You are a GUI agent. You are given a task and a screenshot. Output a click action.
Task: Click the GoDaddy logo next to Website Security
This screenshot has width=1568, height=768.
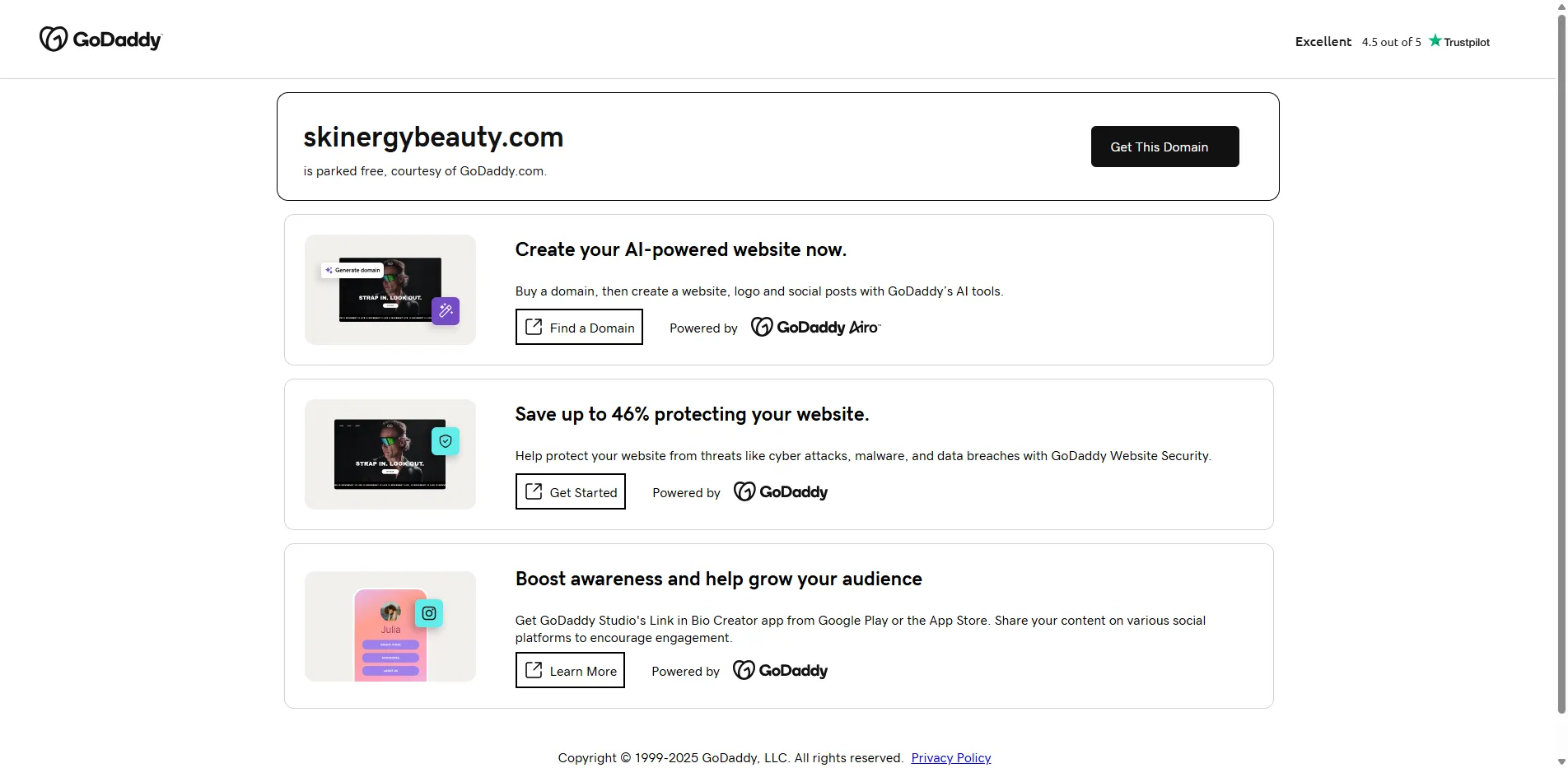coord(779,491)
